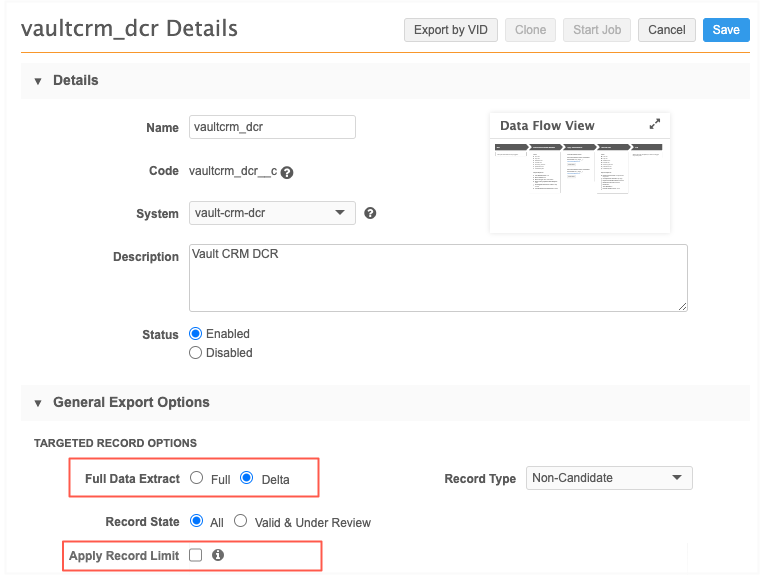Expand the Data Flow View panel

pos(655,125)
